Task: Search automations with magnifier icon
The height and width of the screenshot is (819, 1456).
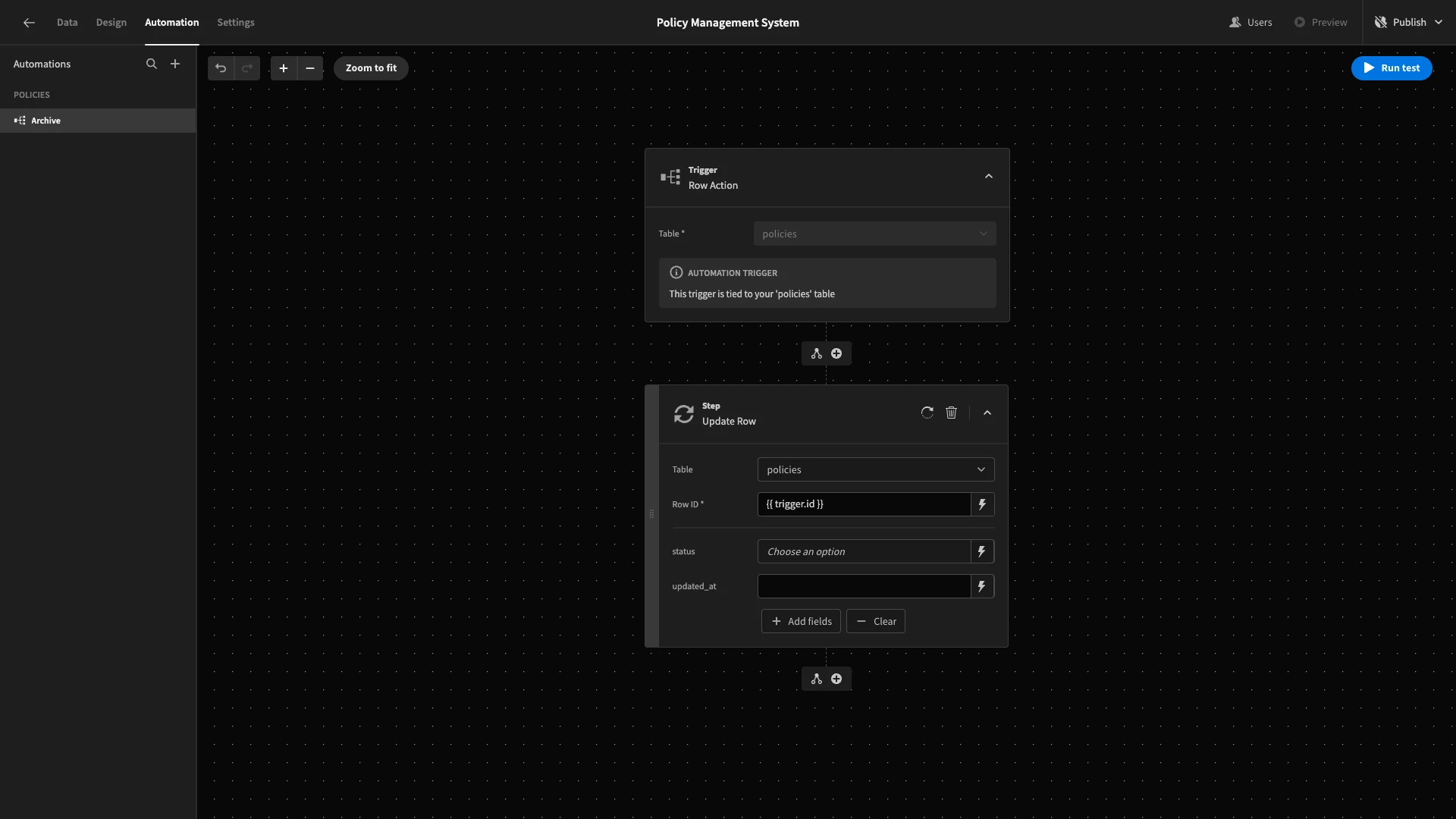Action: pos(152,64)
